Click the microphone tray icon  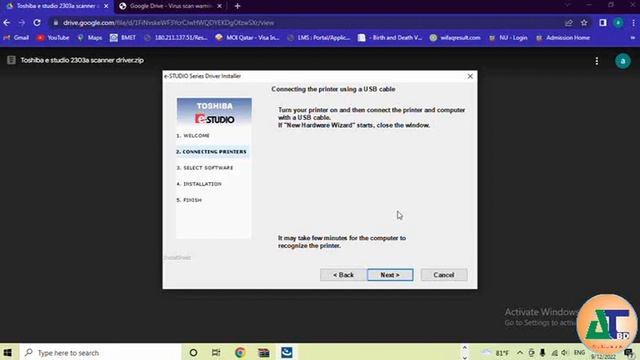click(542, 353)
